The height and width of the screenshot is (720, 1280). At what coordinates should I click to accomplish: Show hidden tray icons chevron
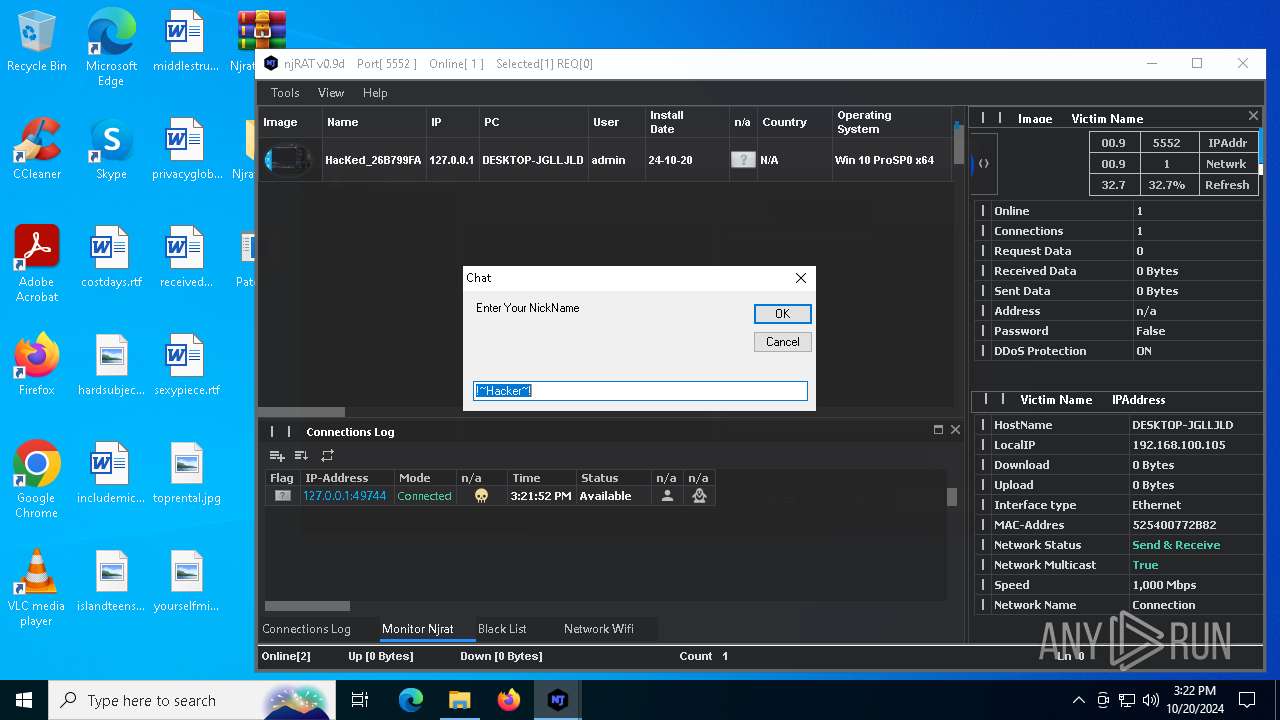click(1078, 700)
